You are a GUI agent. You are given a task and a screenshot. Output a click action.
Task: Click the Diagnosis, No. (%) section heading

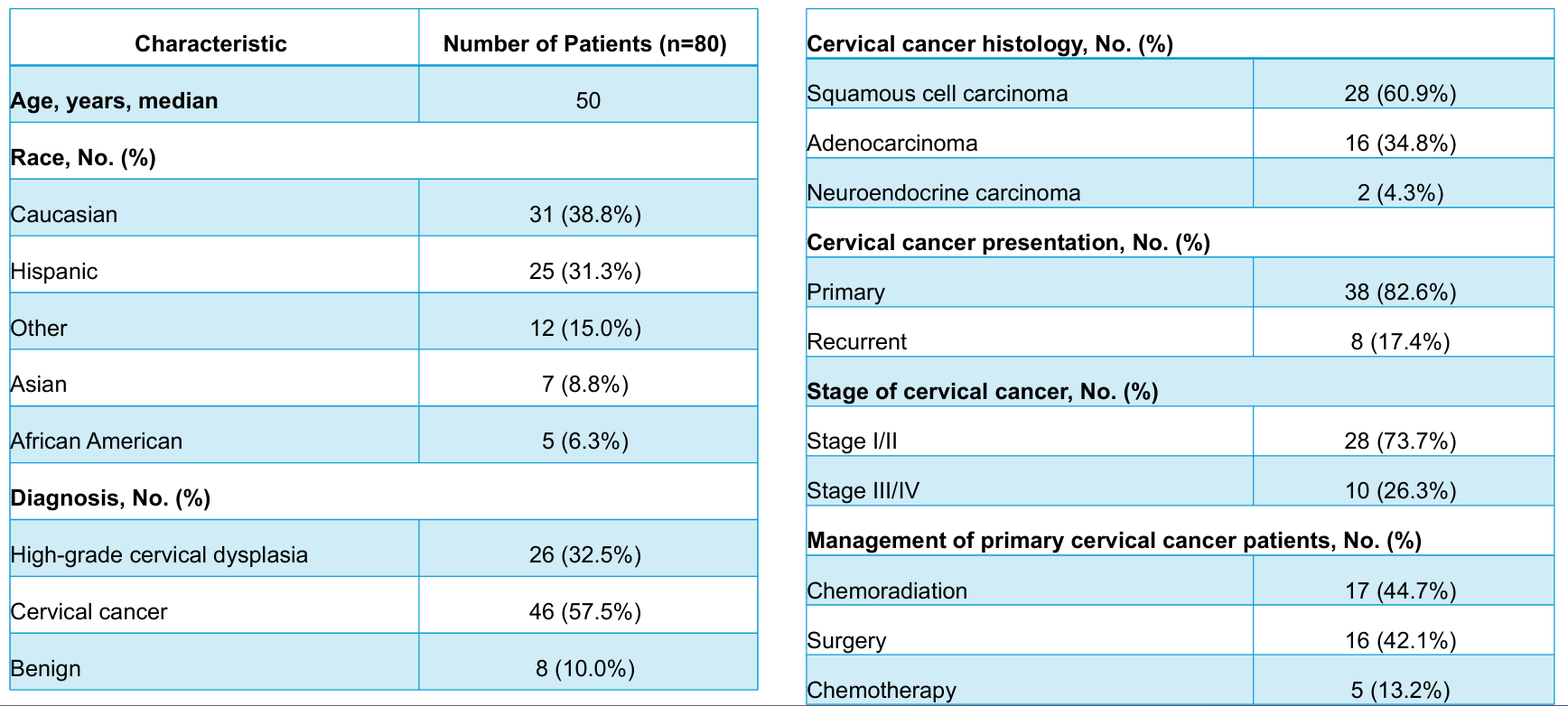[110, 498]
